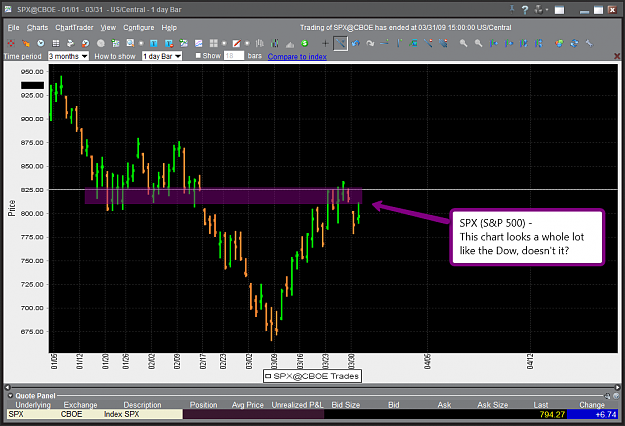Click the orange arrow order toolbar icon
Screen dimensions: 625x426
coord(26,43)
